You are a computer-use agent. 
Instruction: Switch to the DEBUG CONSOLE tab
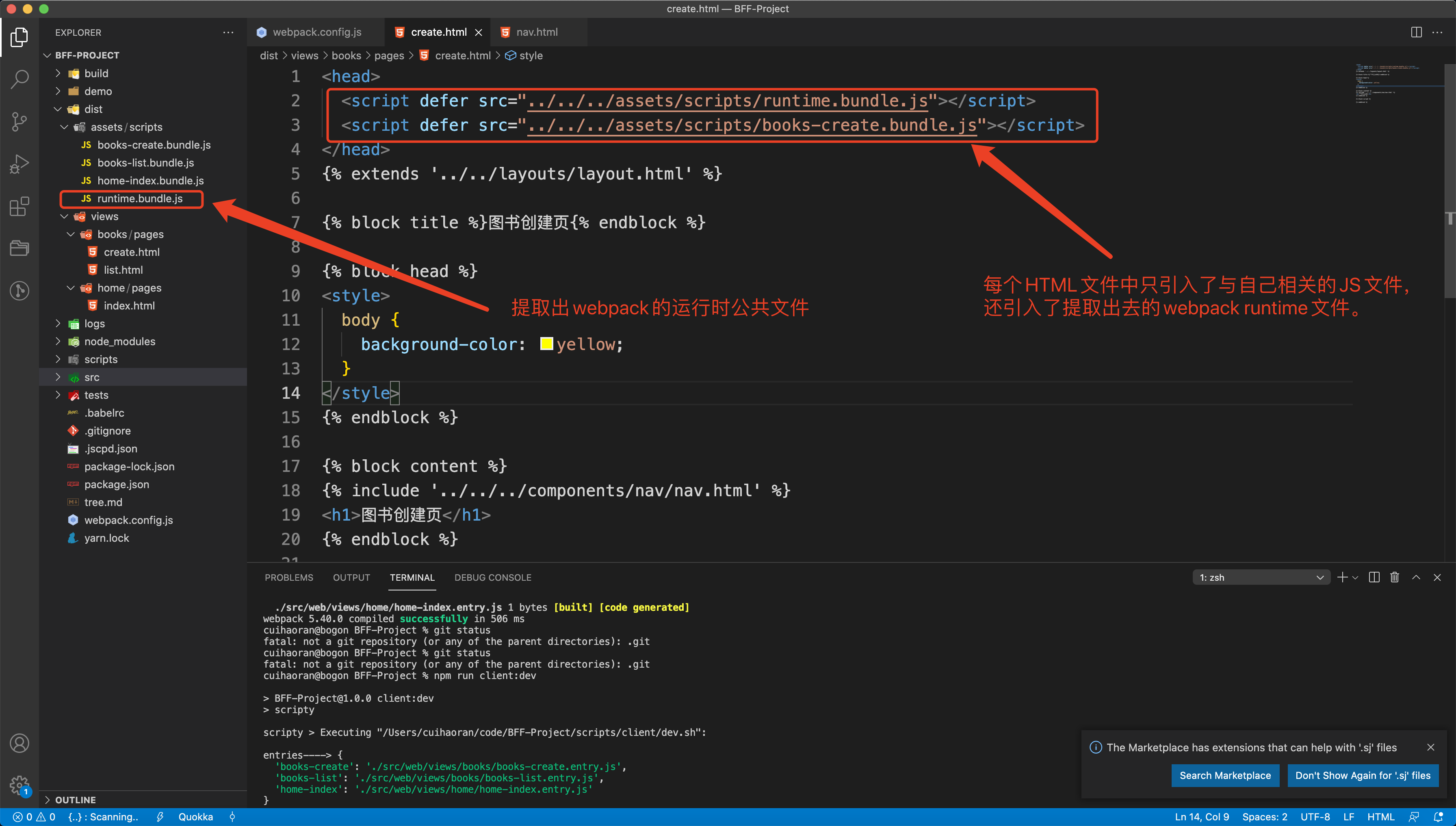pyautogui.click(x=492, y=577)
